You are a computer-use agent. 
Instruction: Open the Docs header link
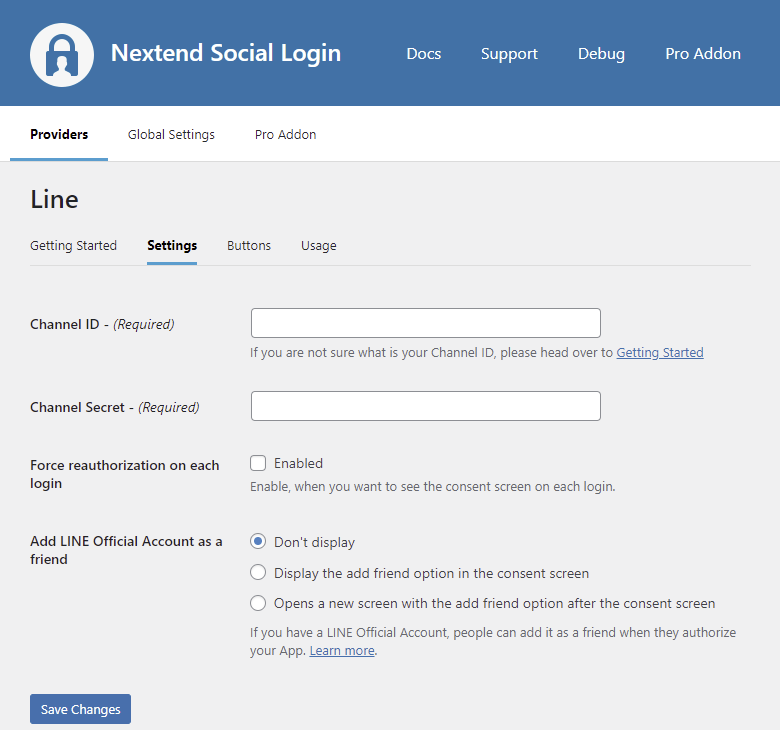point(423,54)
